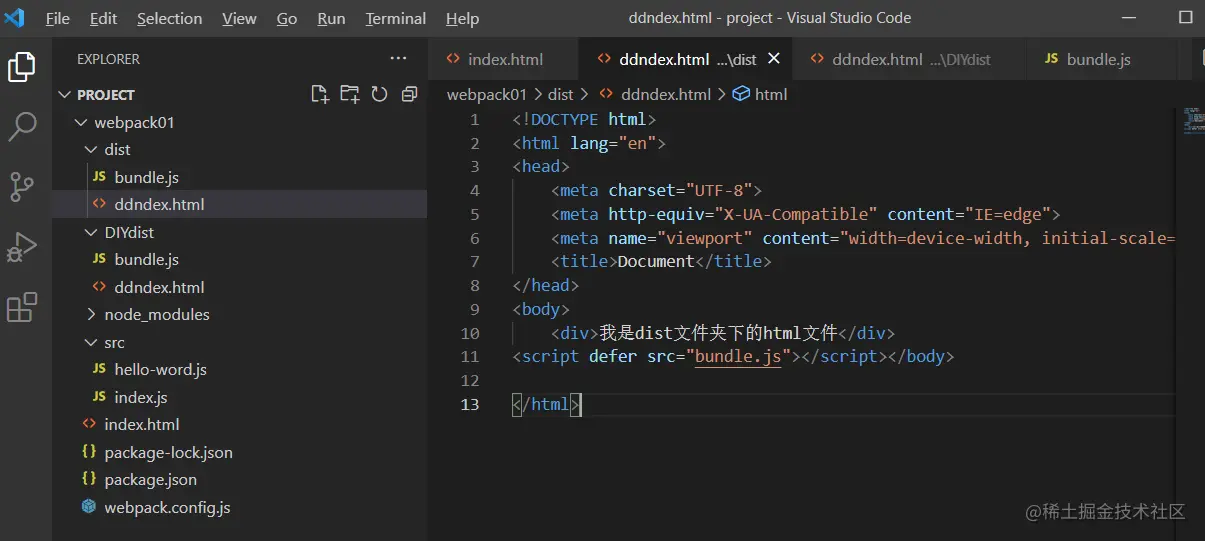Click JS icon of hello-word.js

pos(99,369)
